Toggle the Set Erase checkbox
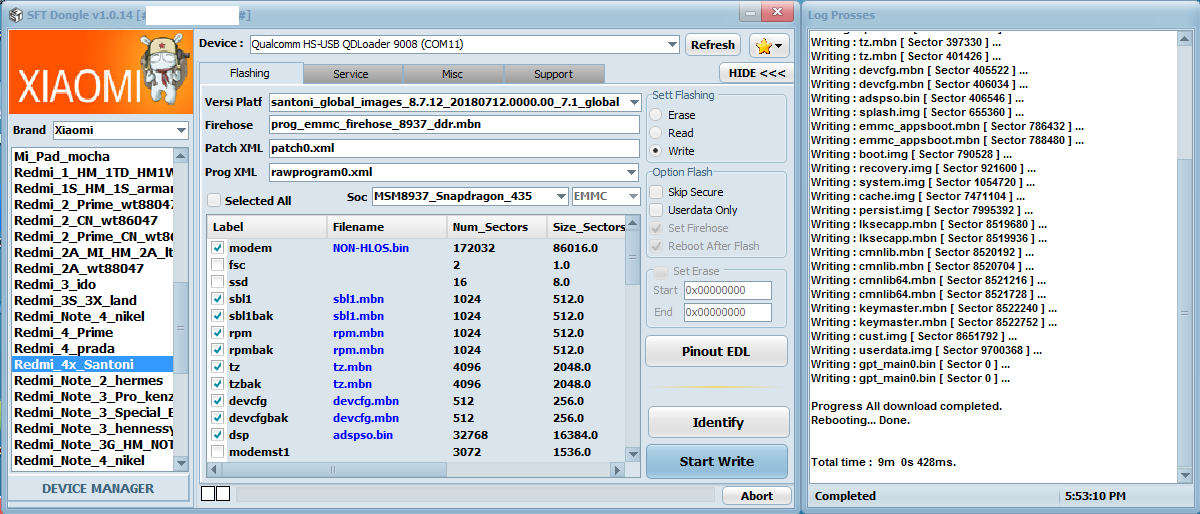The image size is (1200, 514). [660, 271]
